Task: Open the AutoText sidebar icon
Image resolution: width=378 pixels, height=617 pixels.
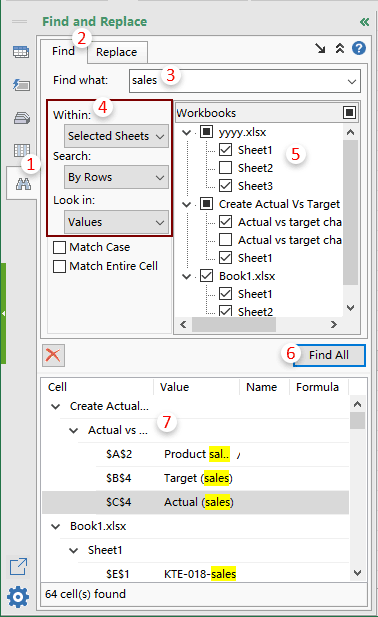Action: tap(21, 85)
